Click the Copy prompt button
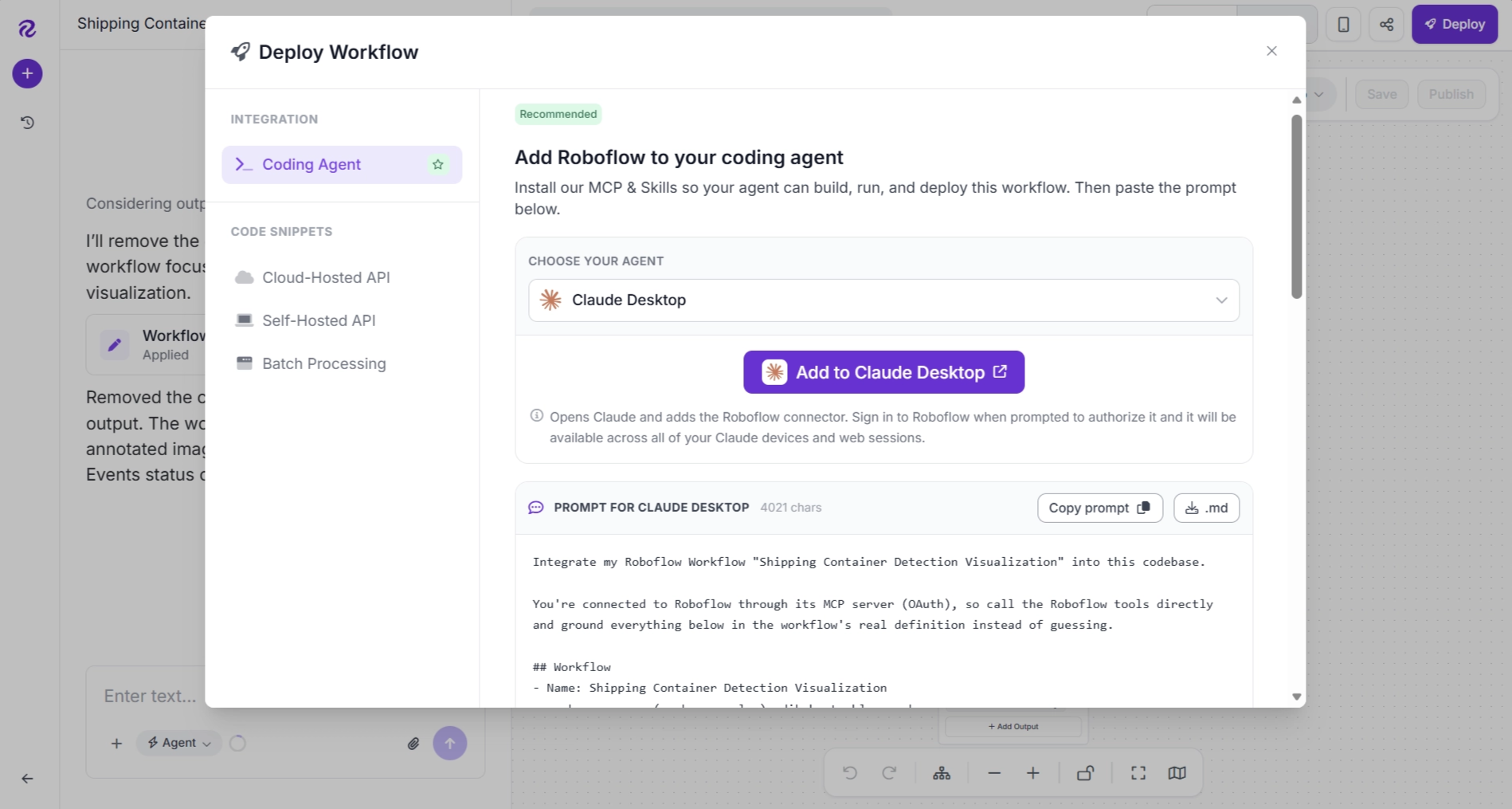Viewport: 1512px width, 809px height. click(x=1099, y=509)
